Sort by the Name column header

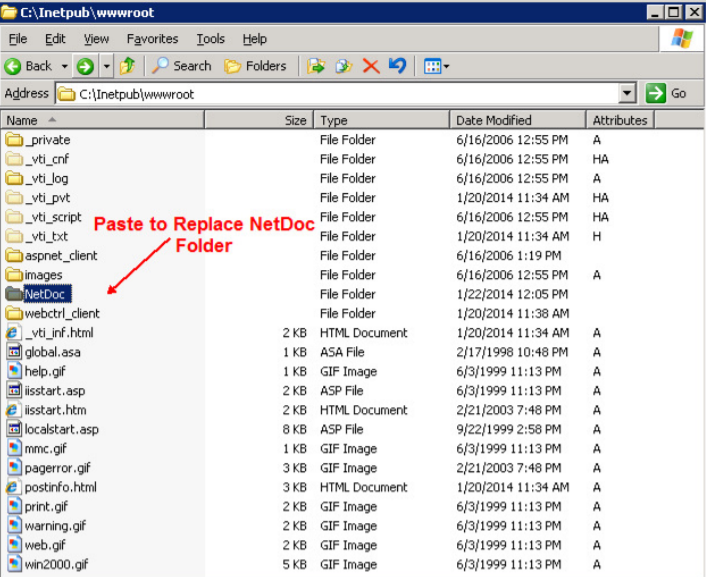click(103, 120)
